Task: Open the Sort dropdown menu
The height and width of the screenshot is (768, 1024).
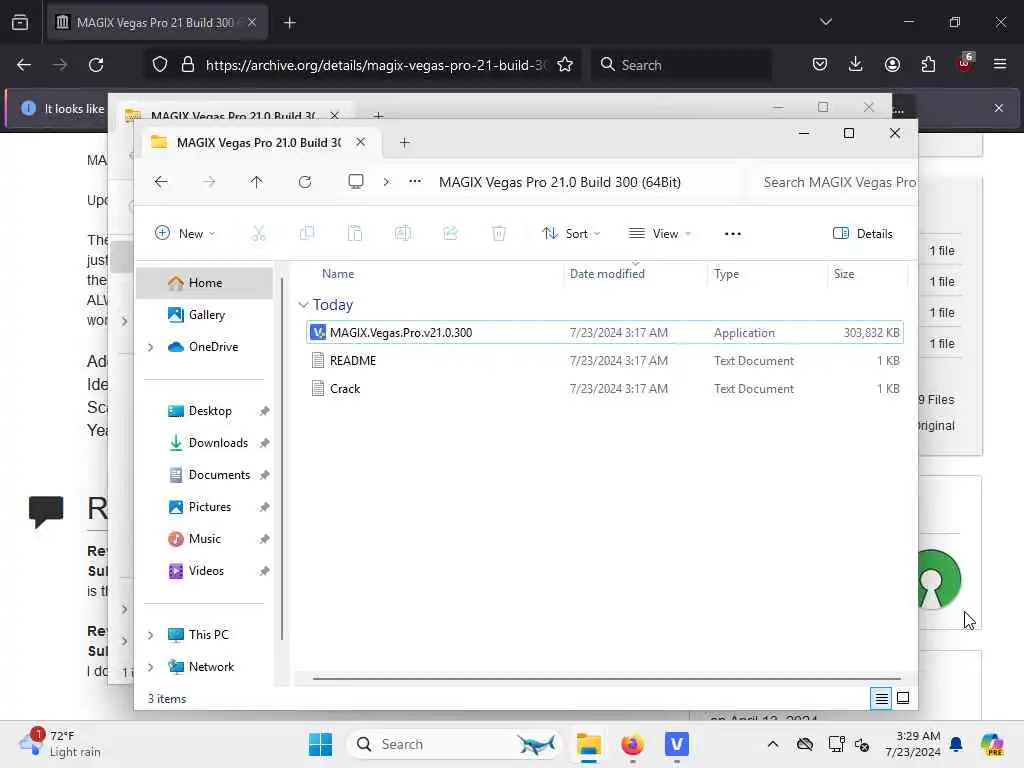Action: pyautogui.click(x=571, y=233)
